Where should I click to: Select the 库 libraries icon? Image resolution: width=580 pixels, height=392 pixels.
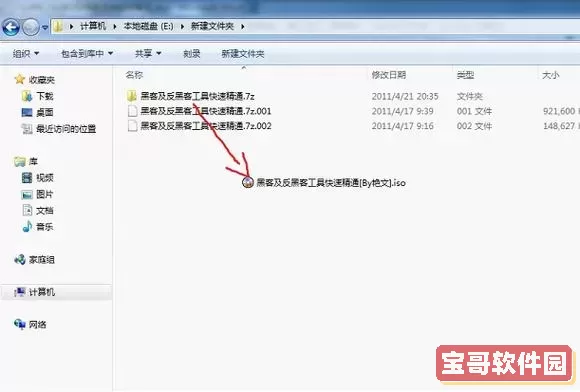(20, 162)
